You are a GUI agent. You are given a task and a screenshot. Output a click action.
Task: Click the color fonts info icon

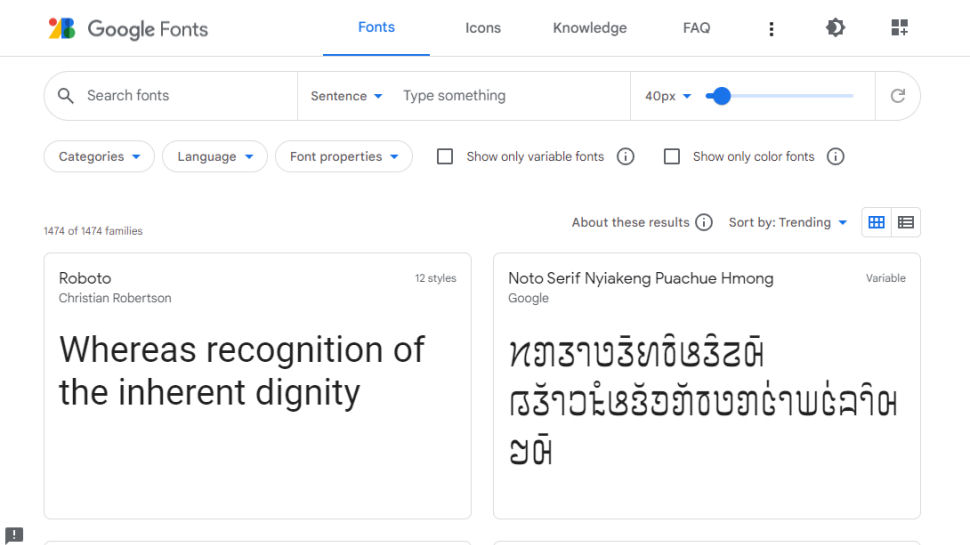pos(836,156)
